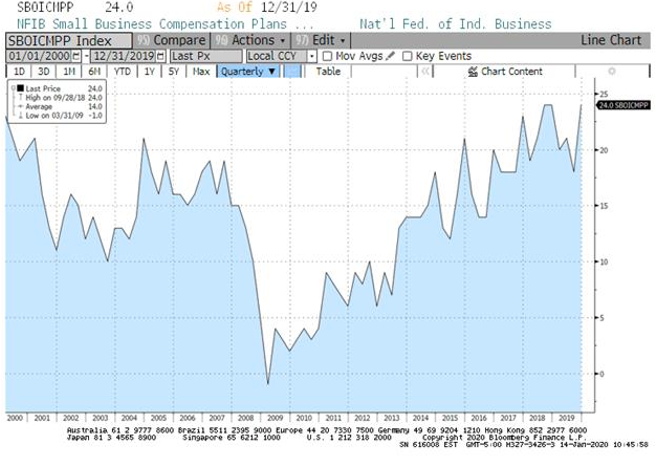Open the end date calendar picker
The image size is (657, 460).
click(162, 56)
